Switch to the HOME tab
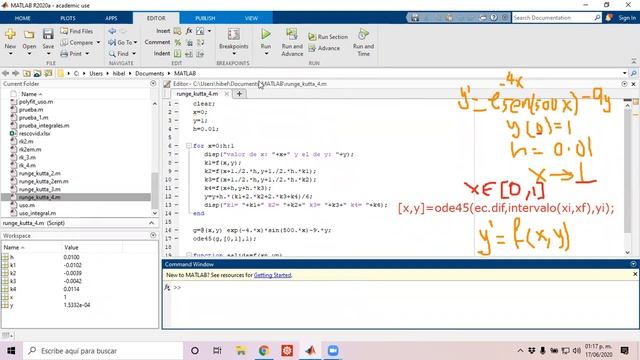This screenshot has height=360, width=640. [22, 18]
